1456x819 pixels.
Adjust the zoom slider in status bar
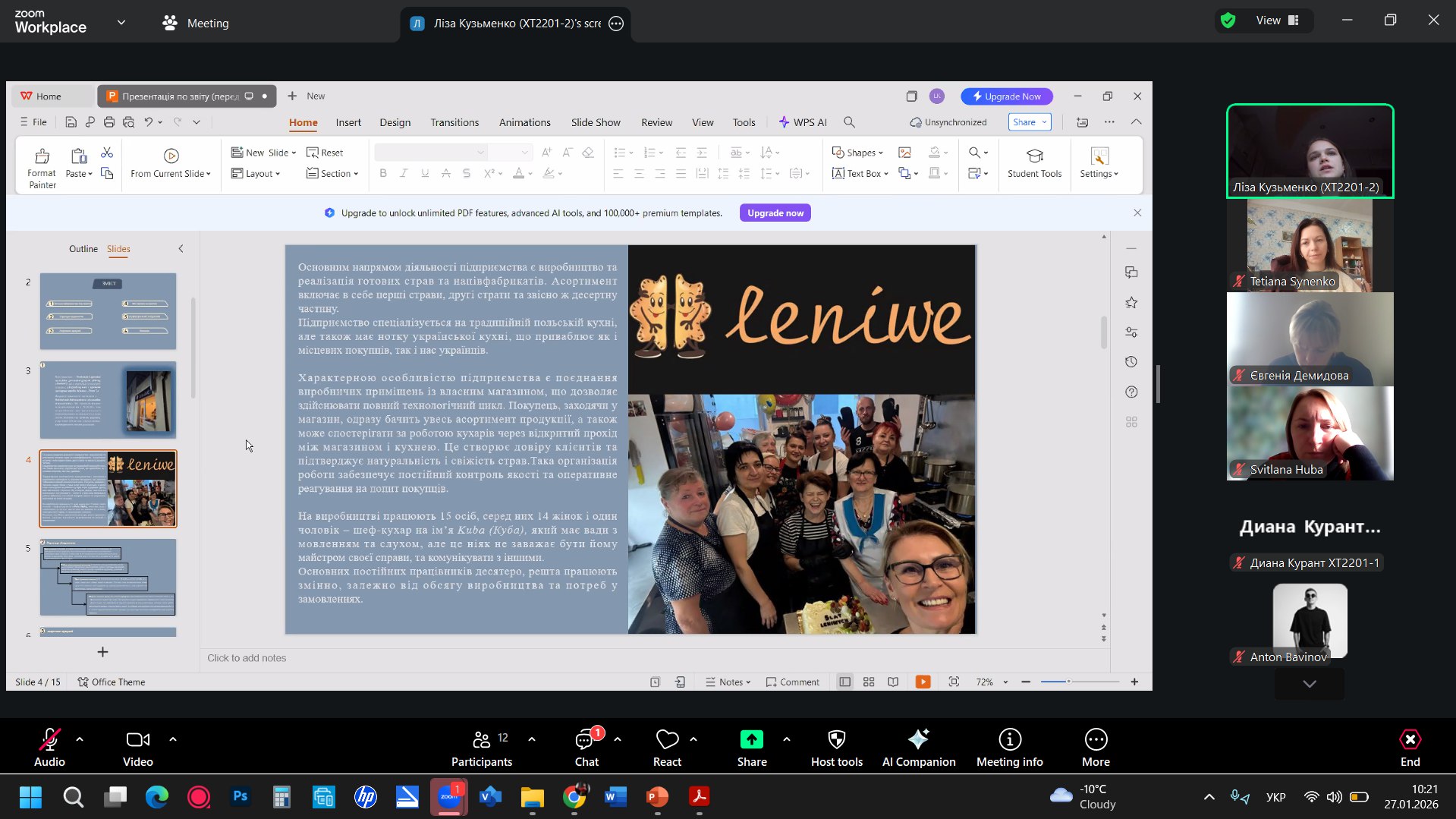pos(1068,682)
